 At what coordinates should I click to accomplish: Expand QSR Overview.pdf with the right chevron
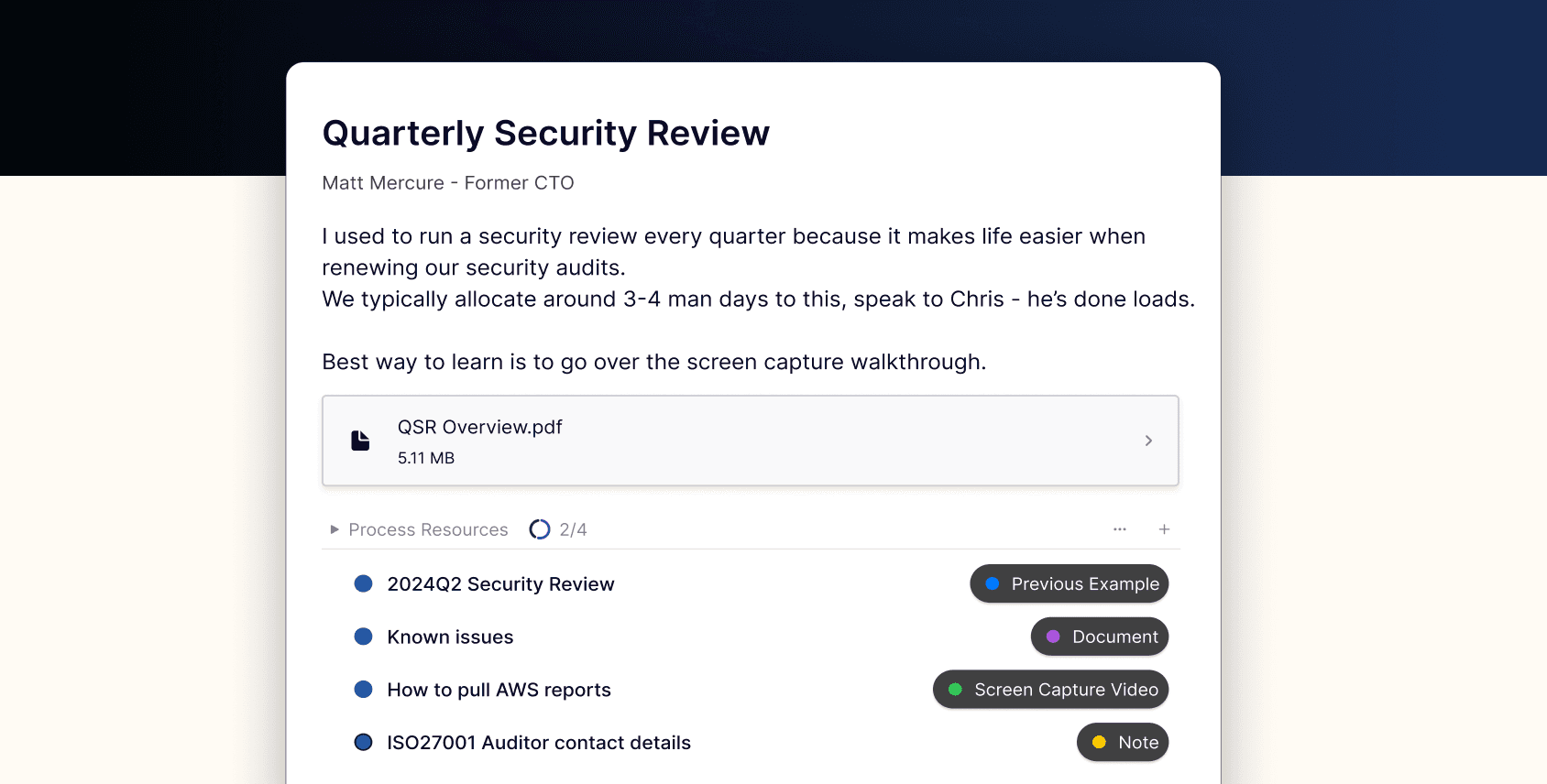(1148, 441)
